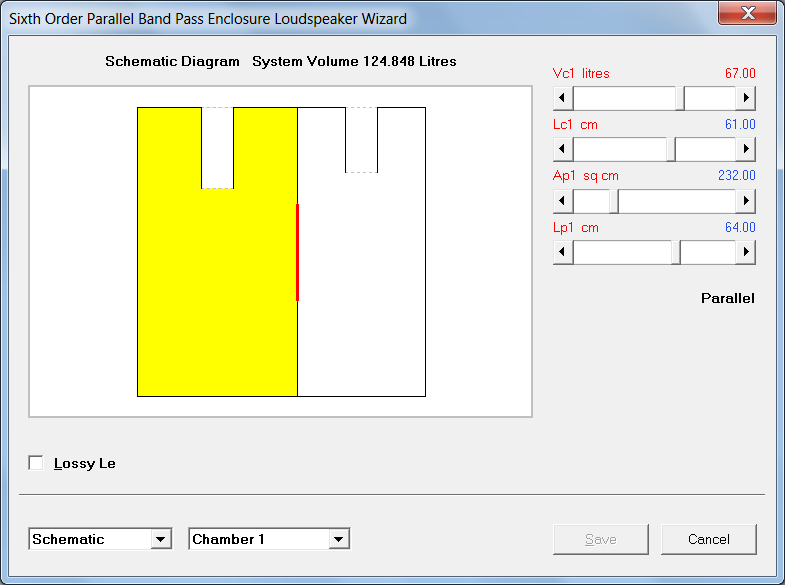This screenshot has height=585, width=785.
Task: Open the Chamber 1 dropdown
Action: point(339,539)
